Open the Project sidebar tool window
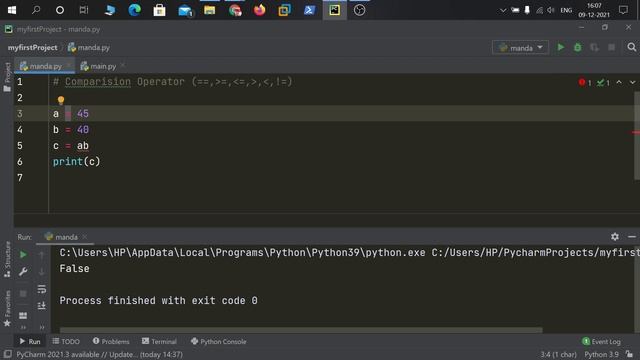Screen dimensions: 640x360 point(7,77)
